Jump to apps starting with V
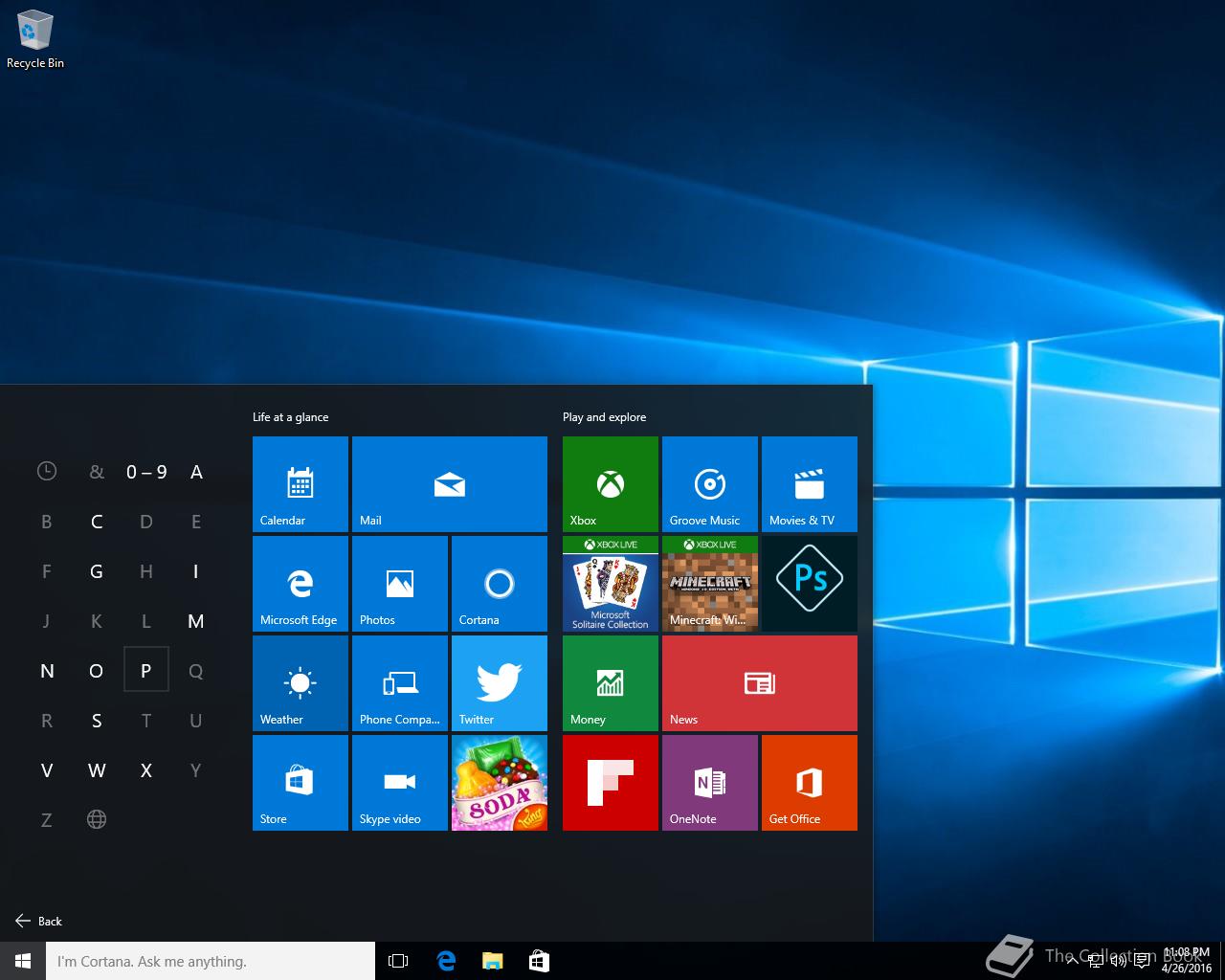This screenshot has height=980, width=1225. click(47, 769)
